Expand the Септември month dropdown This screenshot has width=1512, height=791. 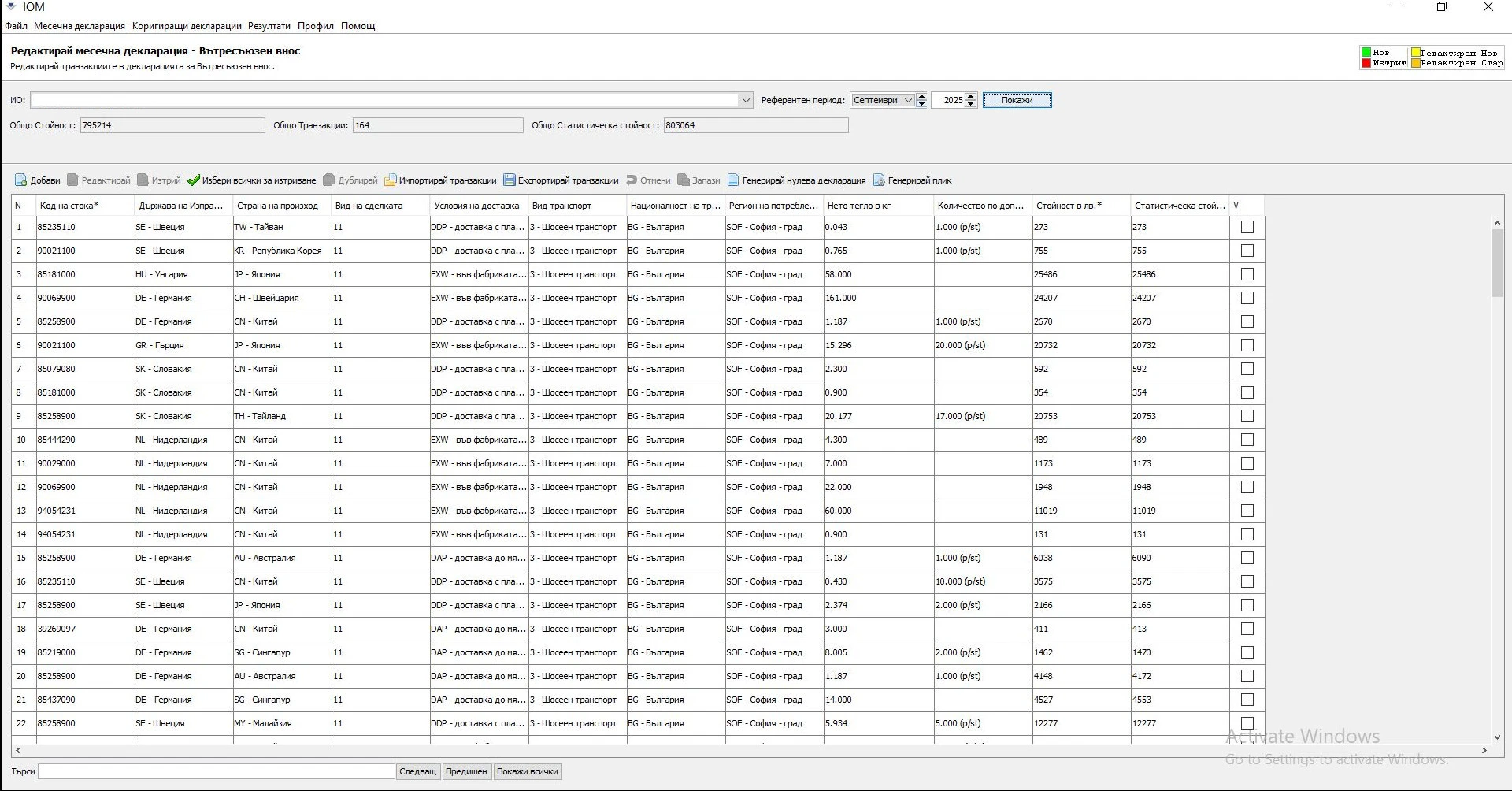[x=908, y=100]
